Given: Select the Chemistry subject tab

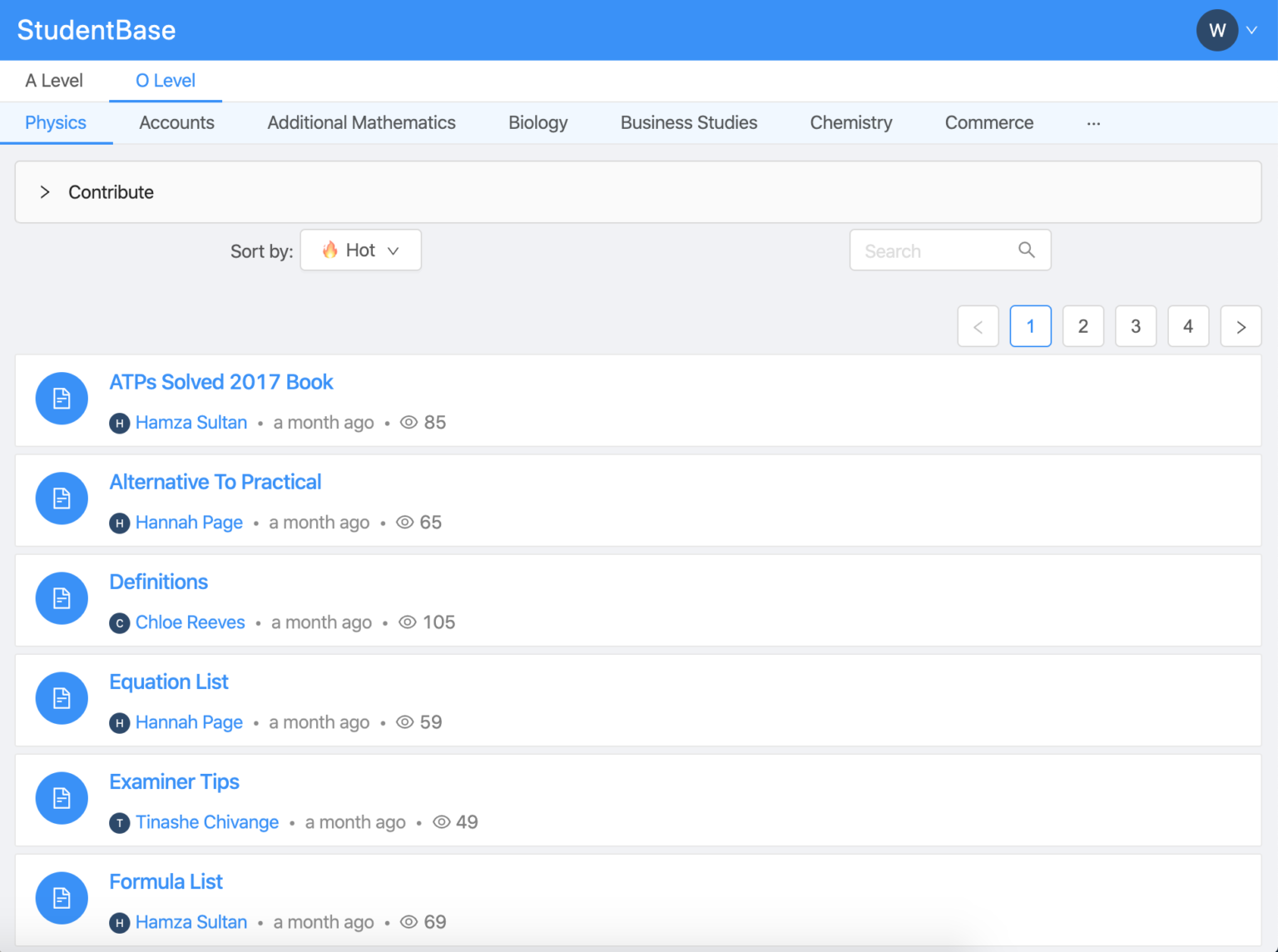Looking at the screenshot, I should 850,123.
